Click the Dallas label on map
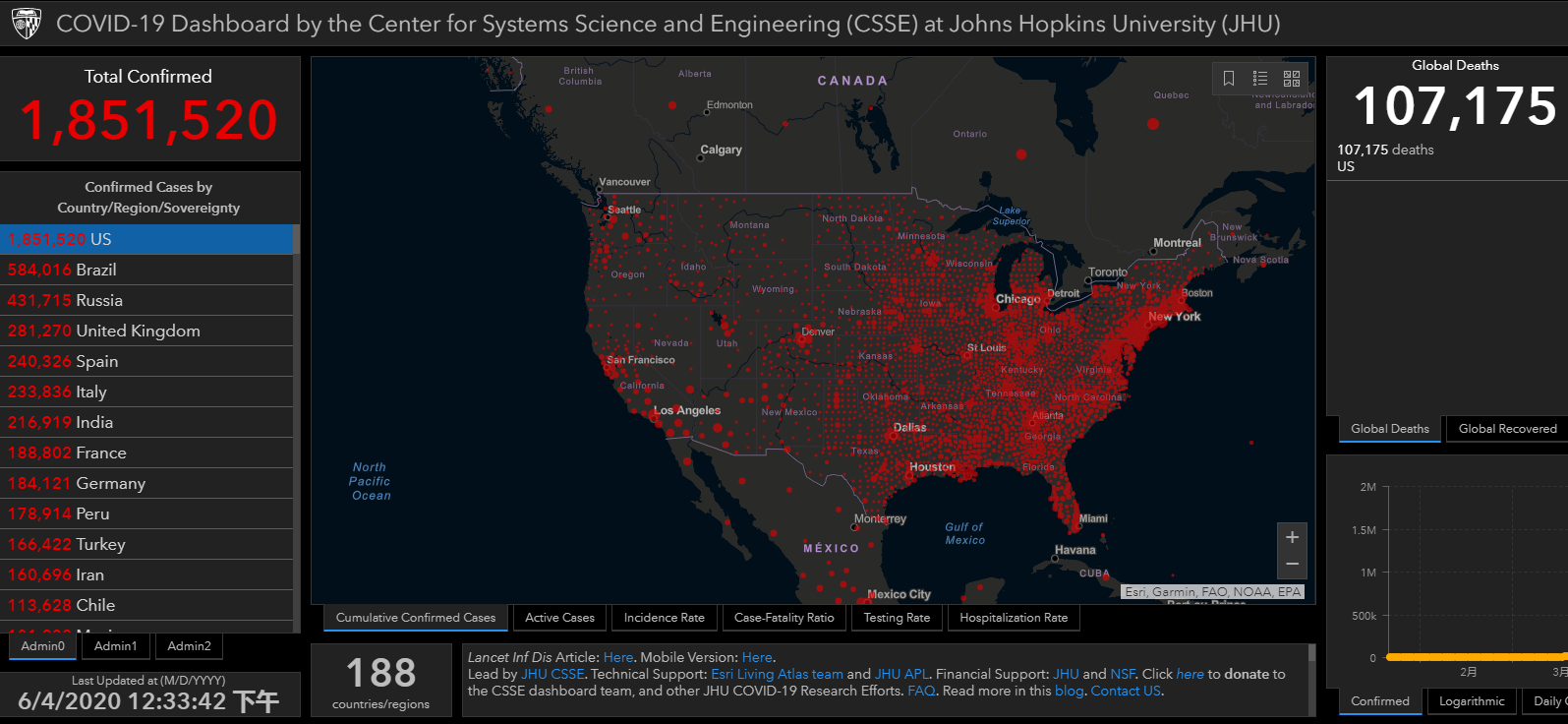The height and width of the screenshot is (724, 1568). click(910, 428)
